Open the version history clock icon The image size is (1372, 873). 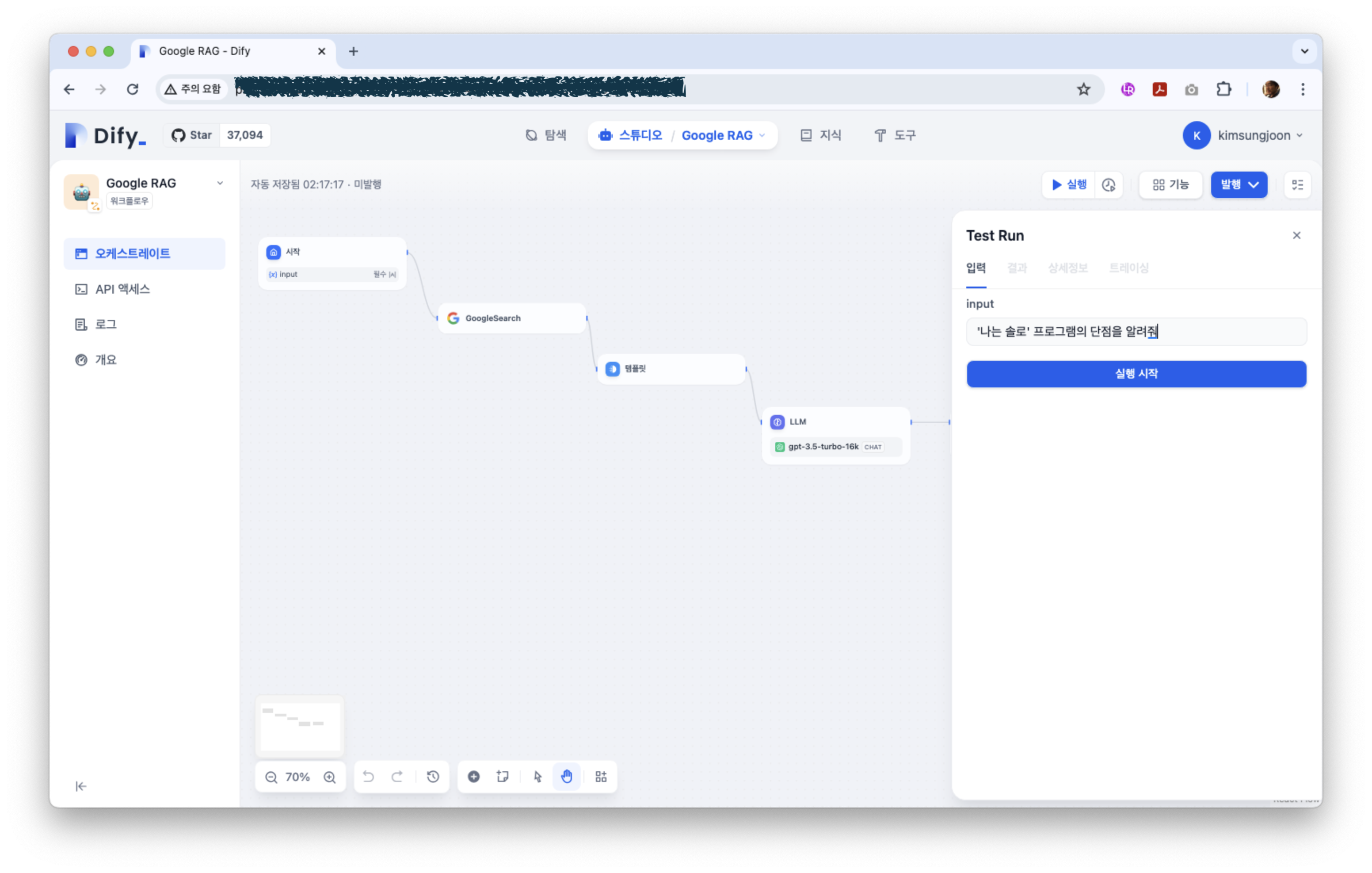433,777
